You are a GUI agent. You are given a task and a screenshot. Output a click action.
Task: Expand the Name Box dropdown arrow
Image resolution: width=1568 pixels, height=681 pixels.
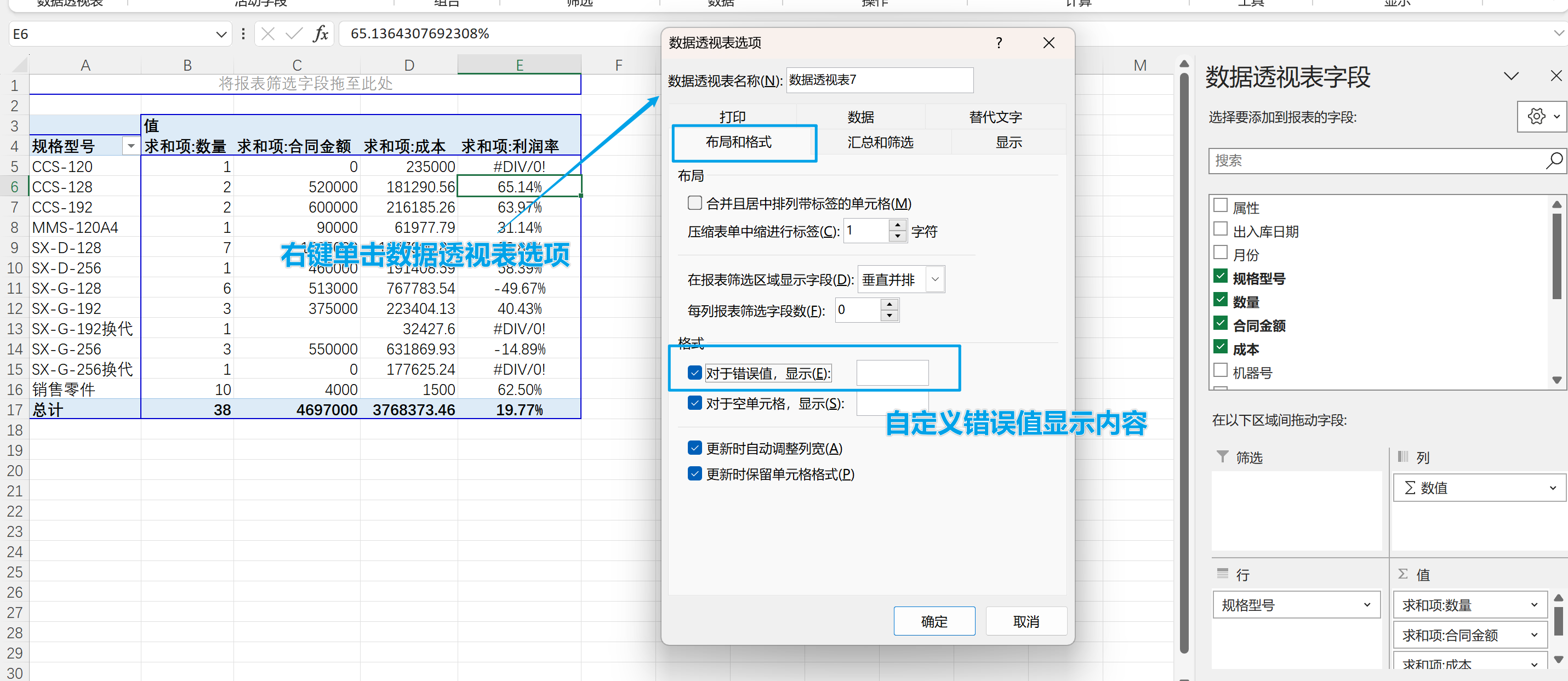tap(221, 35)
